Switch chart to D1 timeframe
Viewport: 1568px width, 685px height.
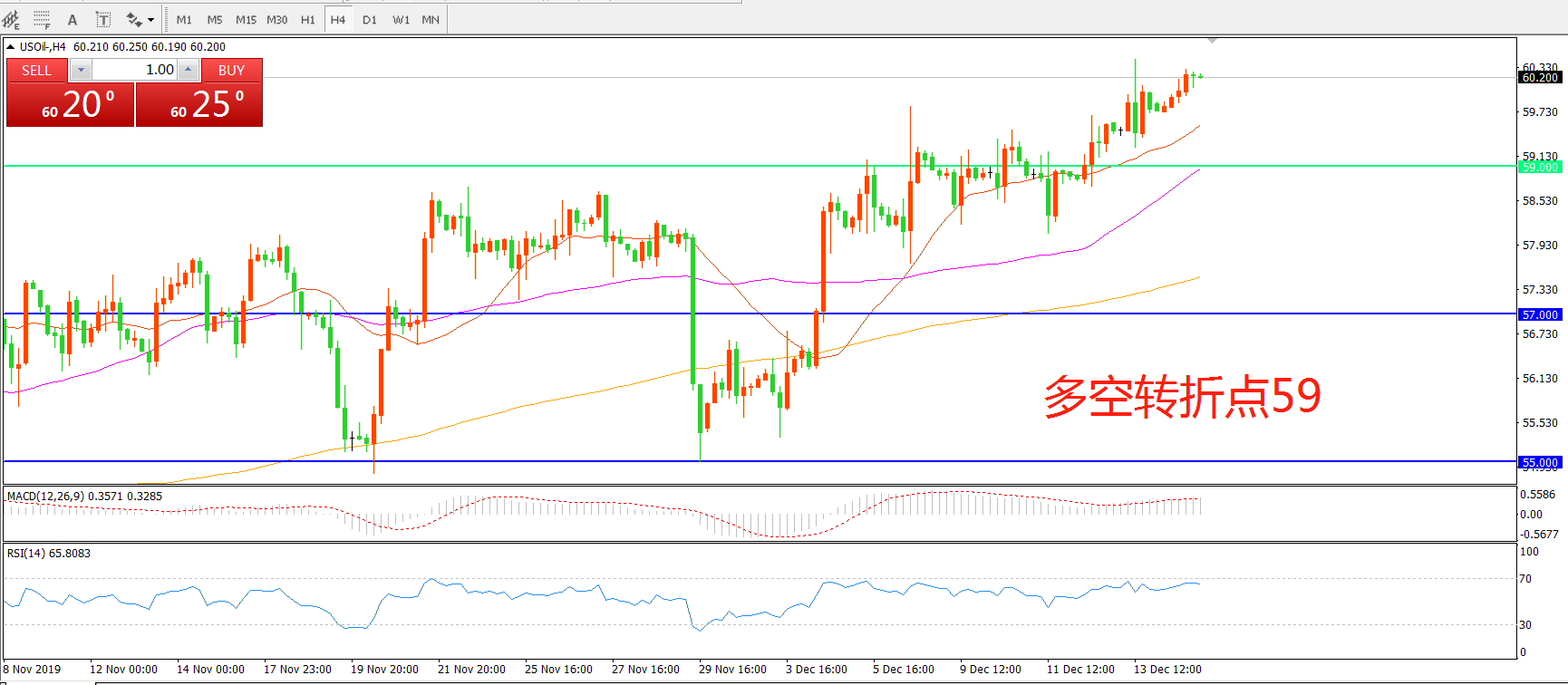(x=370, y=19)
